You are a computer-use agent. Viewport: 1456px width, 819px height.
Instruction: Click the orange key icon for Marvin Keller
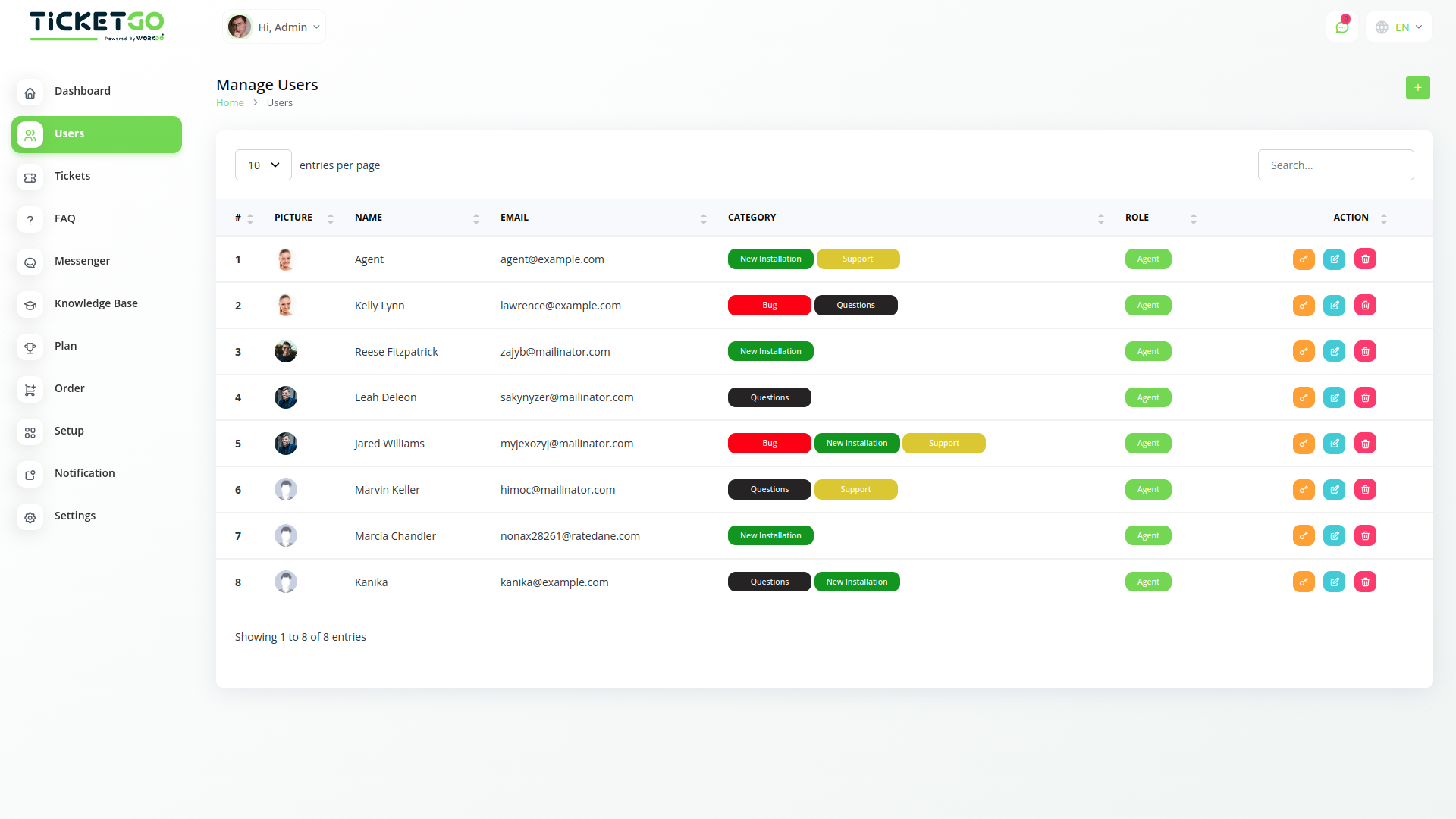1304,489
